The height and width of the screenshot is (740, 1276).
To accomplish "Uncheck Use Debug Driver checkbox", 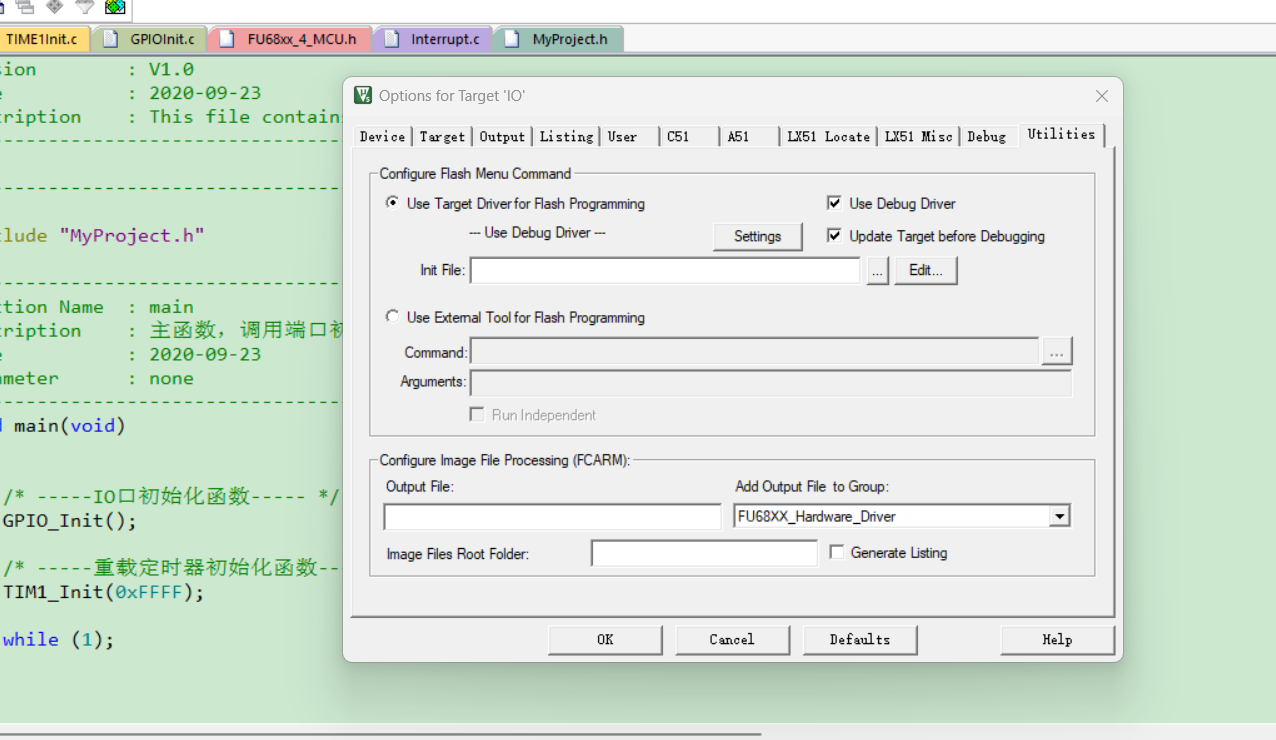I will [x=834, y=203].
